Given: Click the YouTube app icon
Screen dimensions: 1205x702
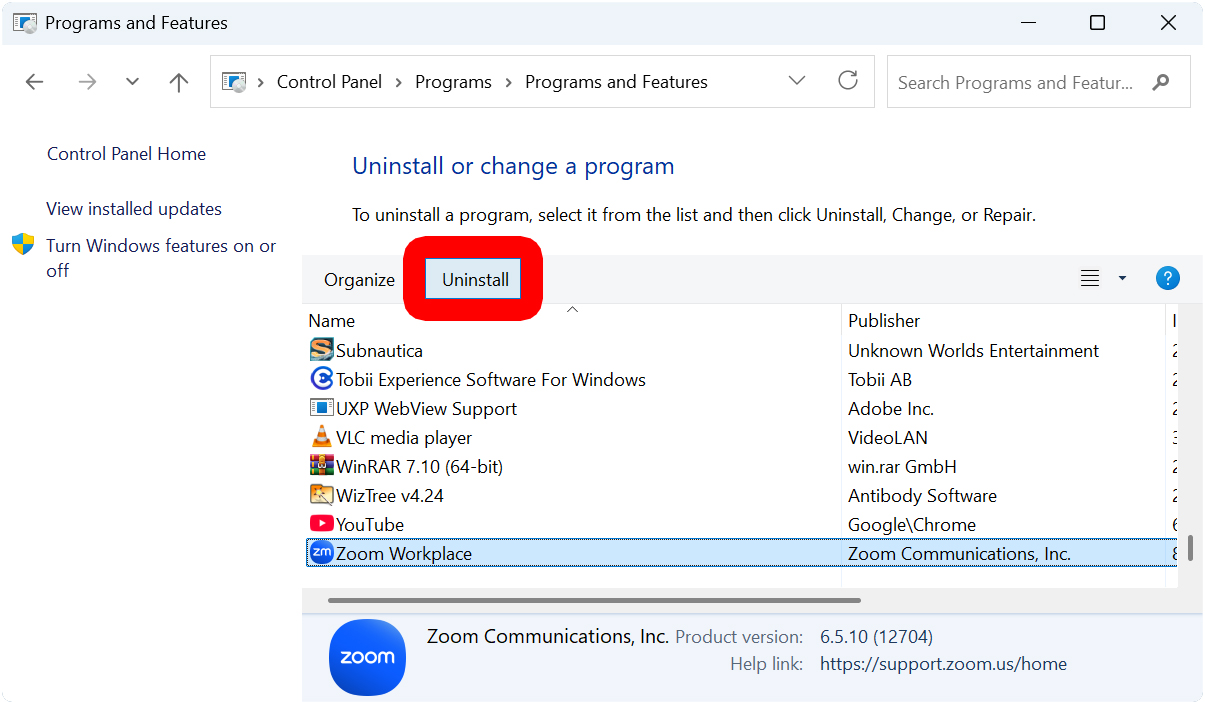Looking at the screenshot, I should point(321,523).
